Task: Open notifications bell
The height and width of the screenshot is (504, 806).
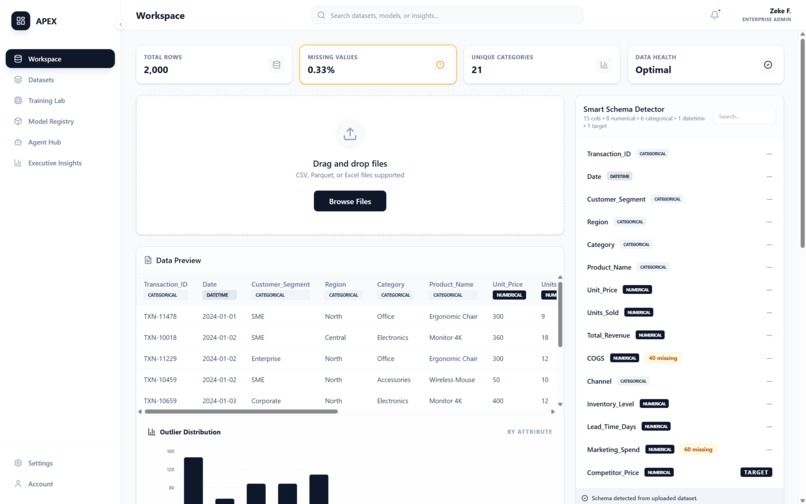Action: (715, 15)
